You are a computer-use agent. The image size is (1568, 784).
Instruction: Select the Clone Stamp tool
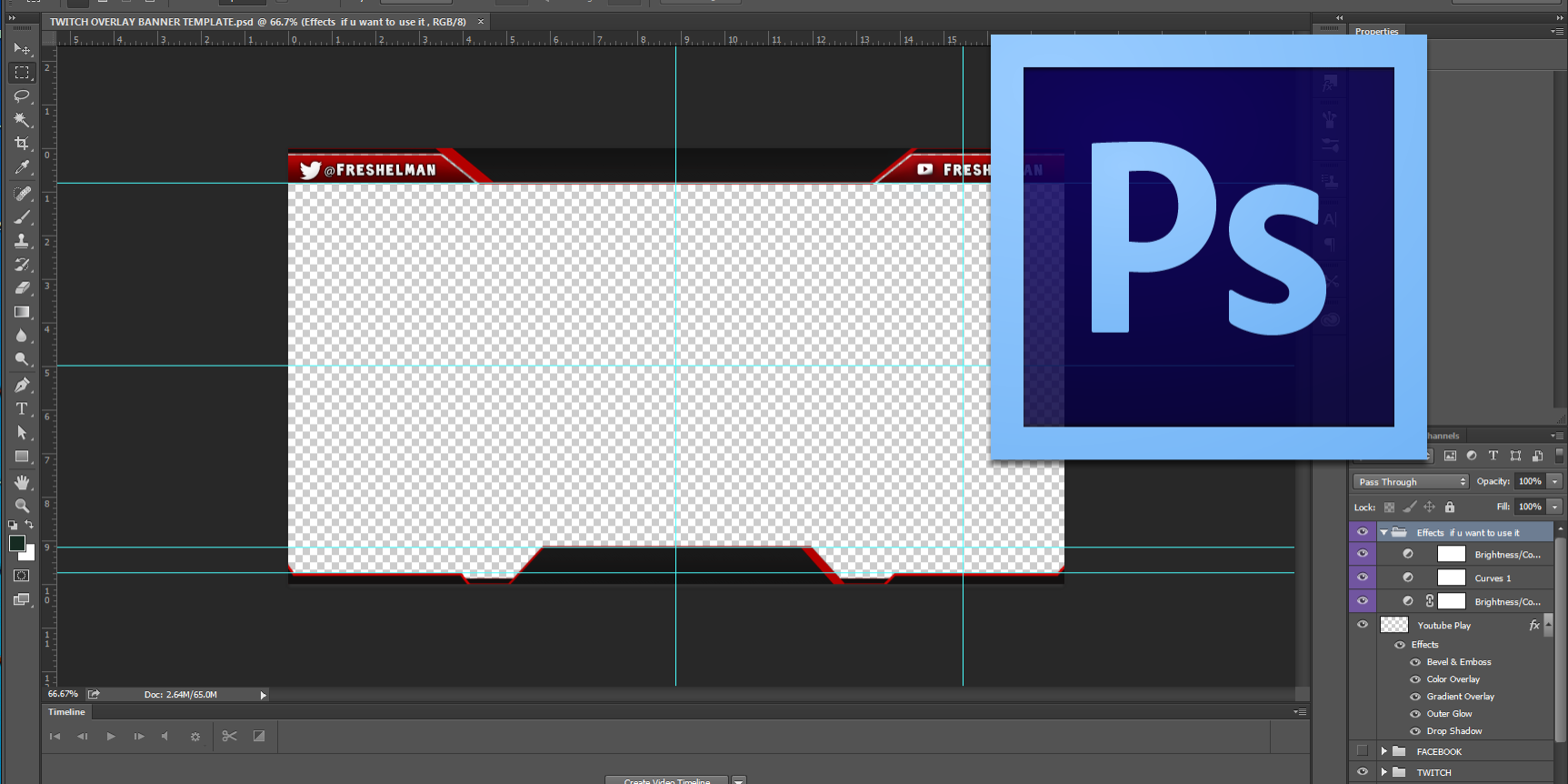(22, 241)
